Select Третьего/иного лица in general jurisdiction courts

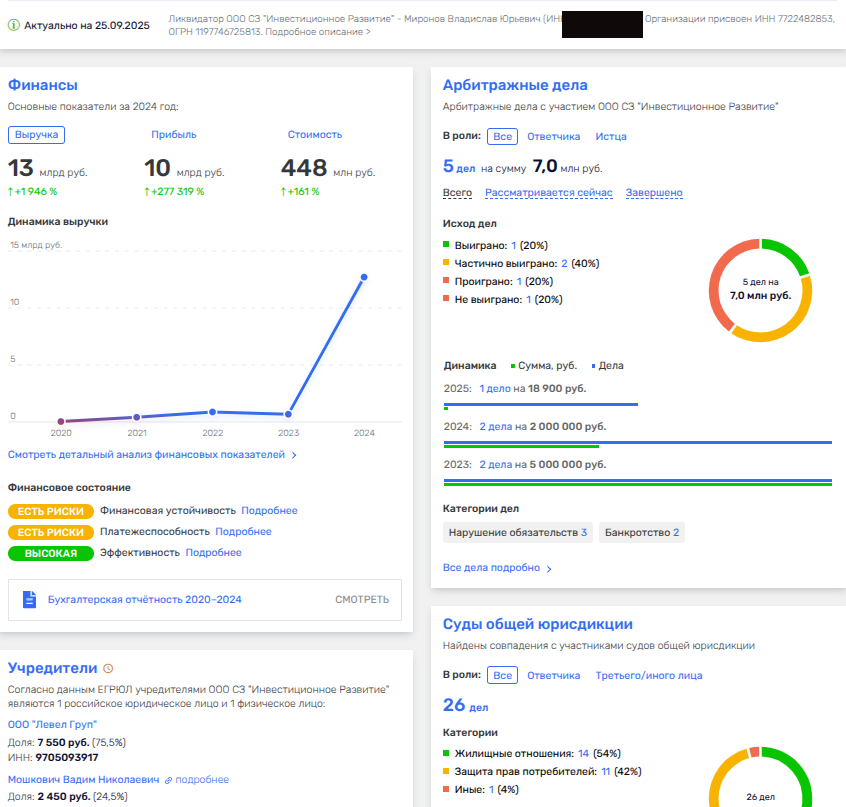click(648, 676)
